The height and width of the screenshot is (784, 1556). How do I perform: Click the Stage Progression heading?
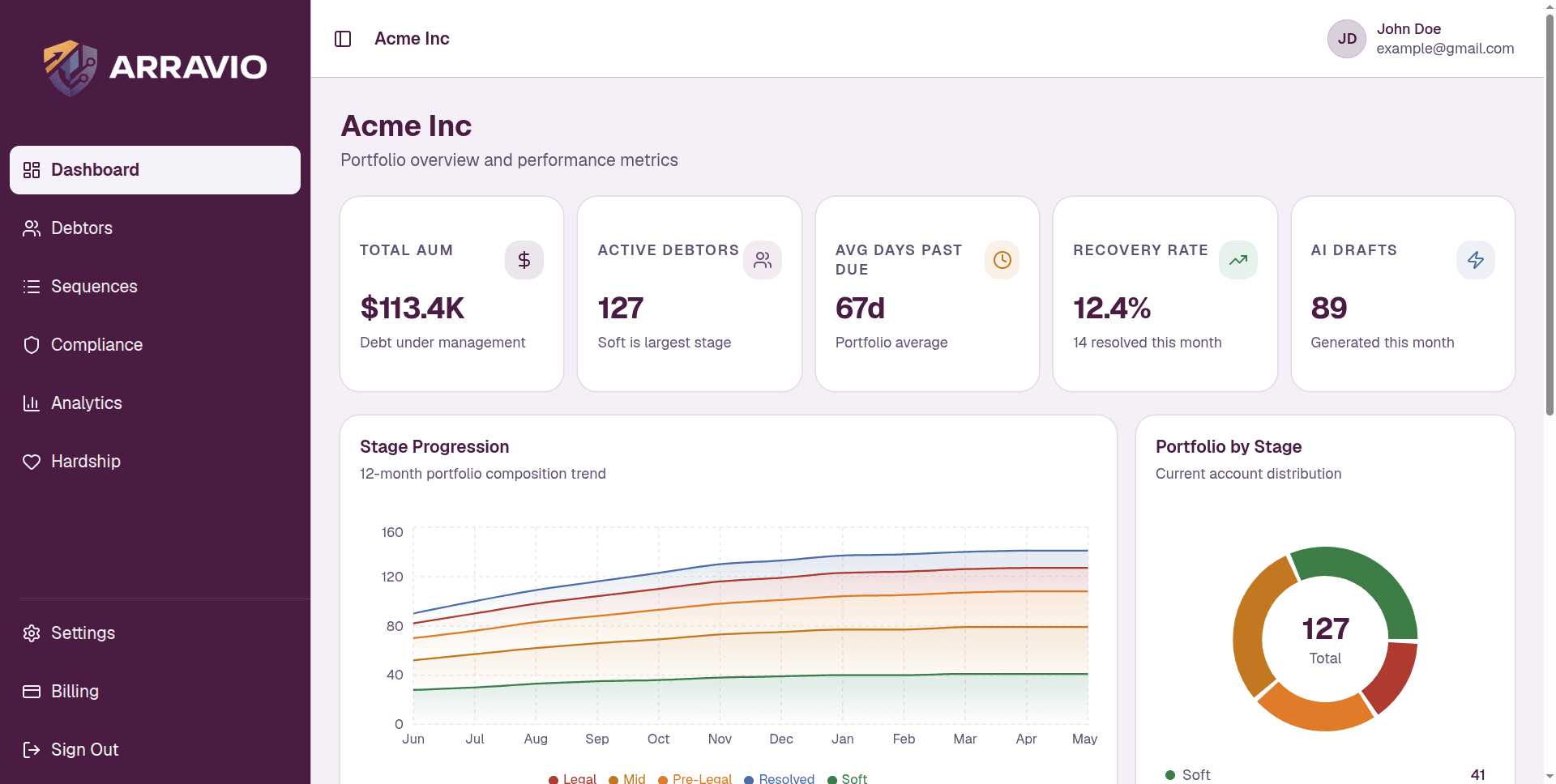tap(434, 447)
